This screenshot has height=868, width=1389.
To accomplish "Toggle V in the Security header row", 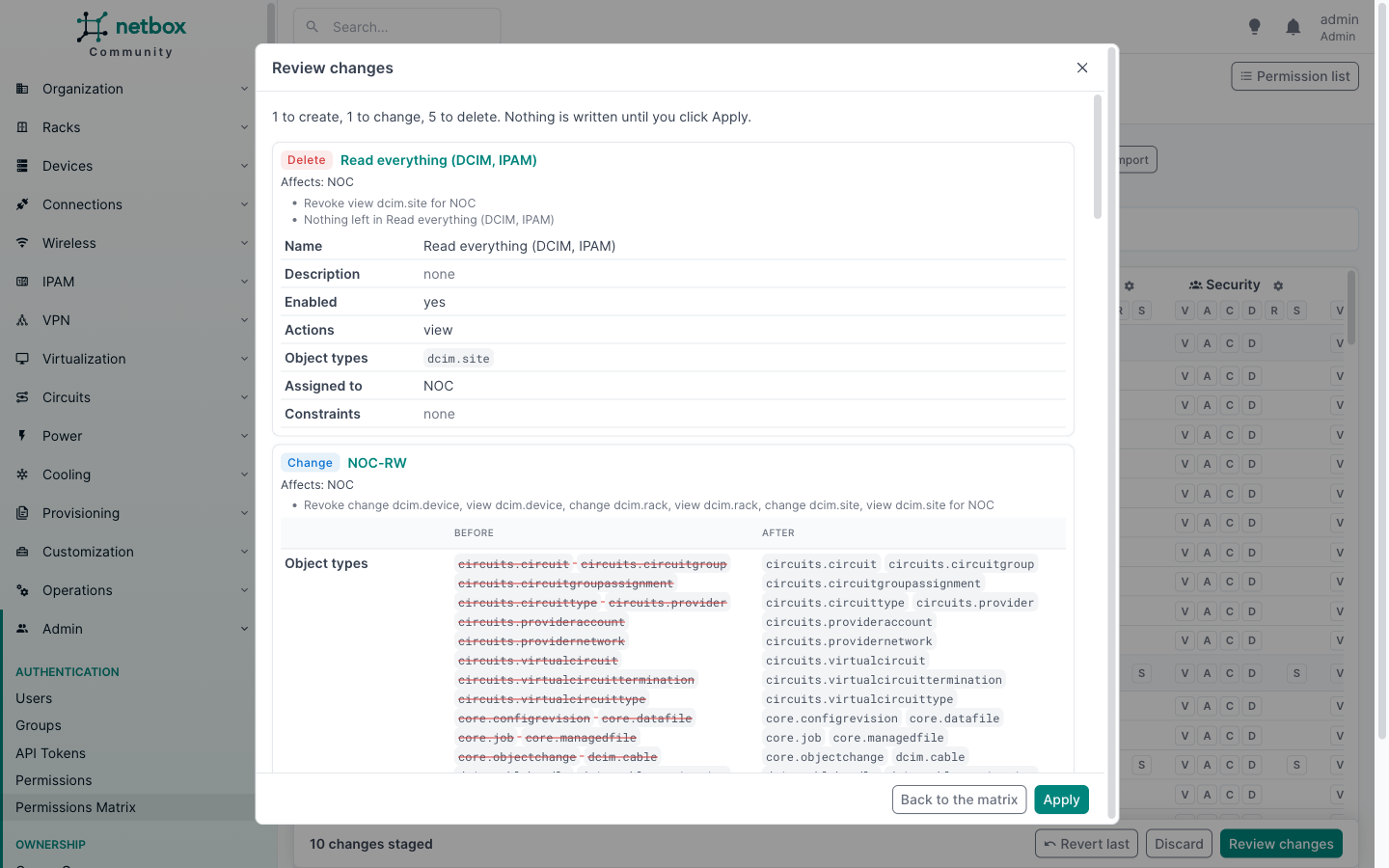I will [1185, 311].
